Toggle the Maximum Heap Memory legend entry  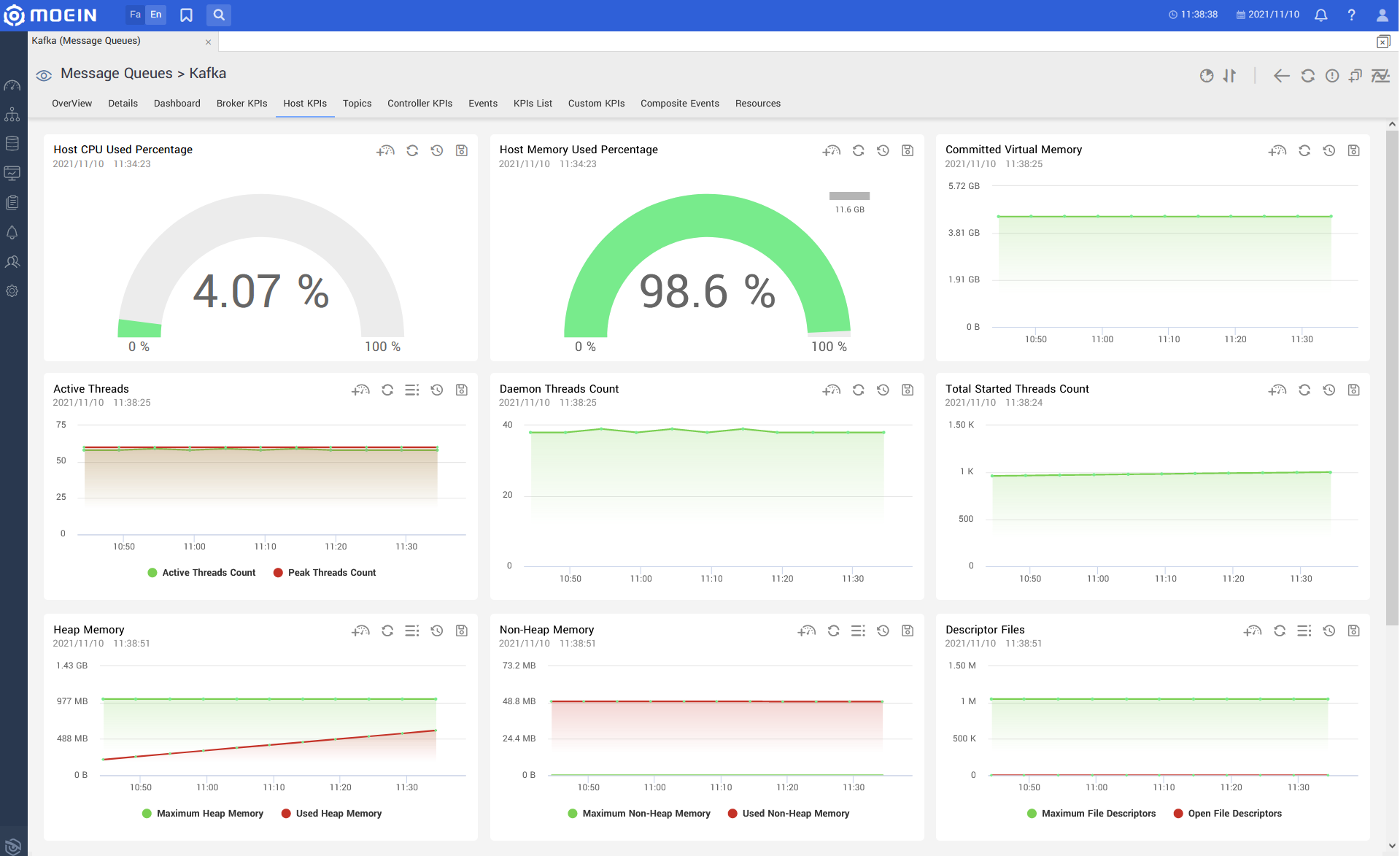tap(202, 814)
